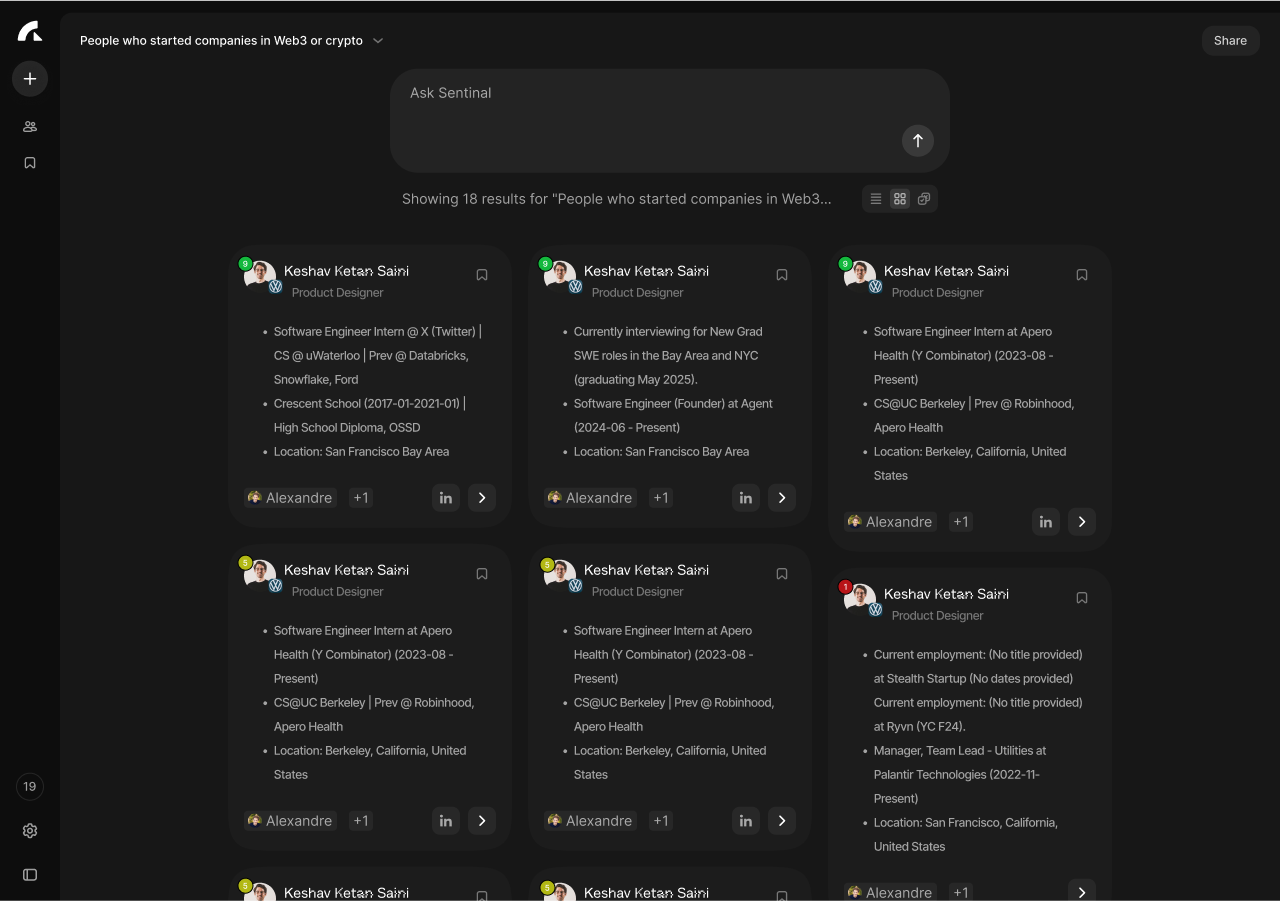Viewport: 1280px width, 901px height.
Task: Click avatar with green 9 badge on Apero Health card
Action: 860,276
